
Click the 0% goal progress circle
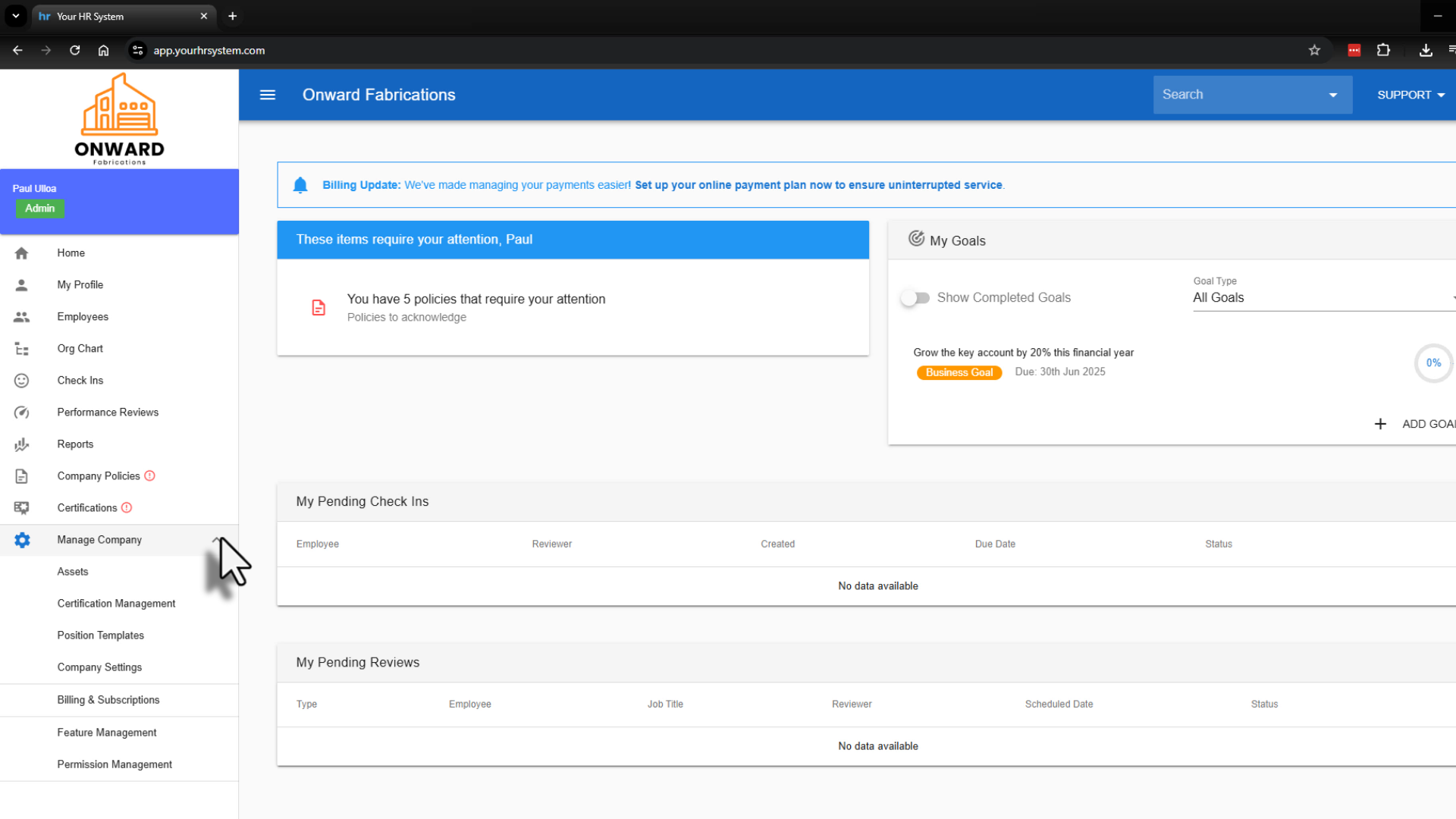pos(1432,363)
